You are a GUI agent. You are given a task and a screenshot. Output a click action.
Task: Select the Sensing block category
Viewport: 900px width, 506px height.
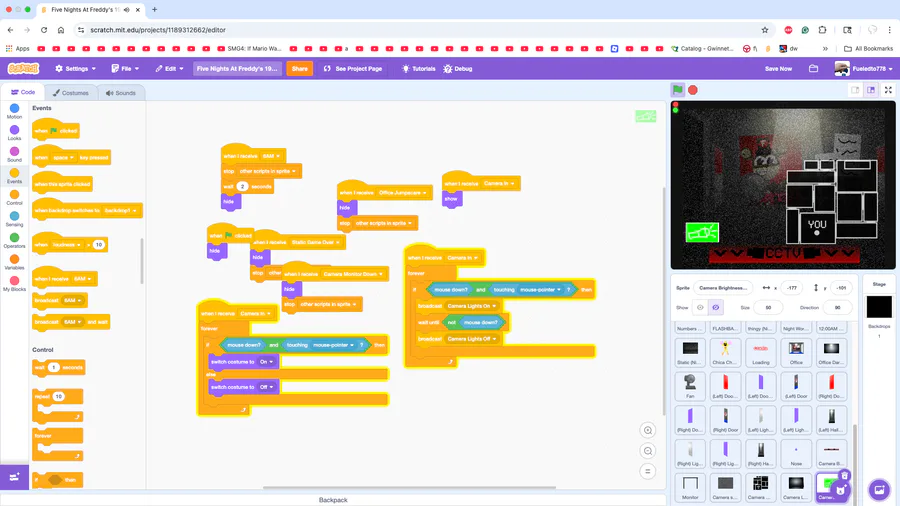tap(14, 219)
